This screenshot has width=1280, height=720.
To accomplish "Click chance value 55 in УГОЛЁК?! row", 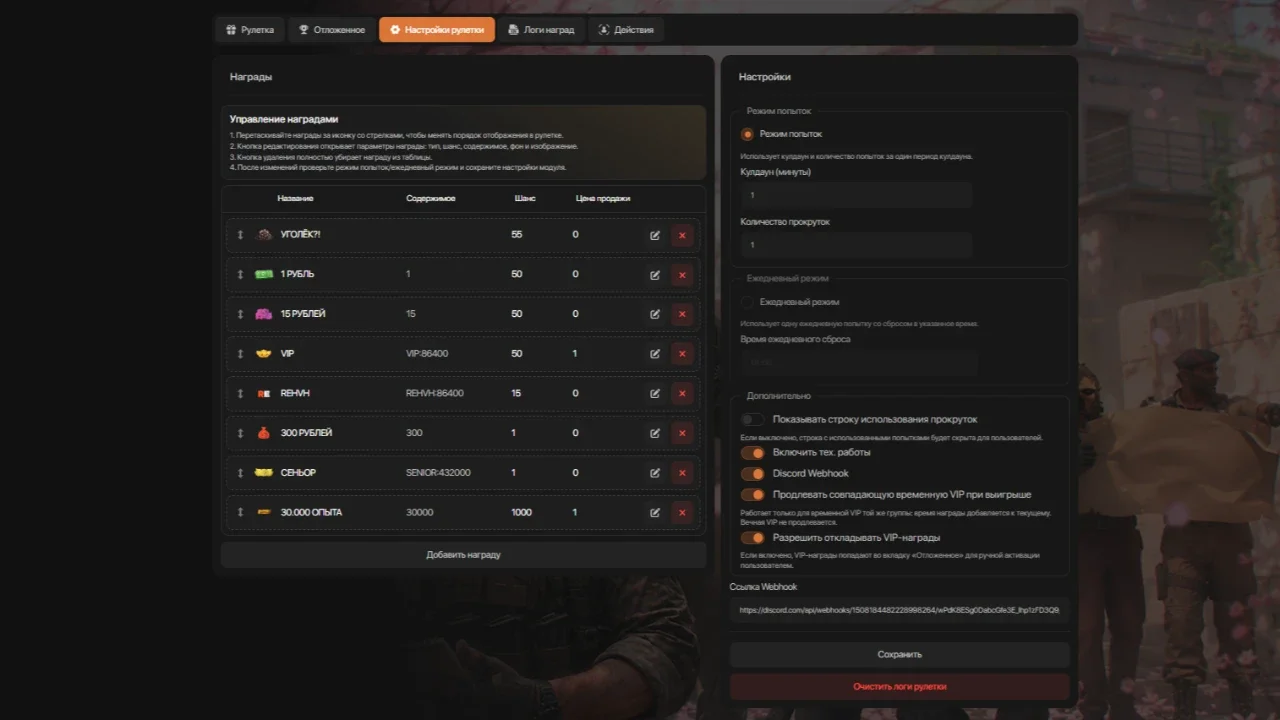I will [x=517, y=235].
